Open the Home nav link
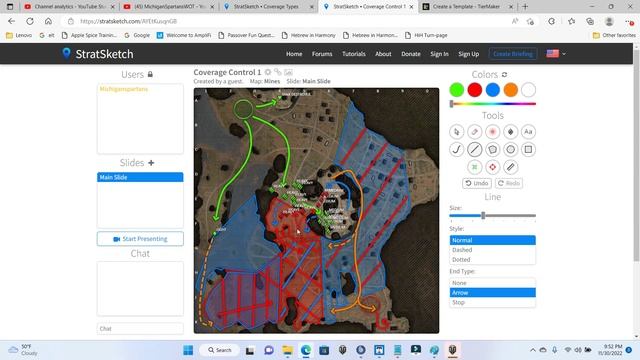This screenshot has height=360, width=640. point(294,54)
